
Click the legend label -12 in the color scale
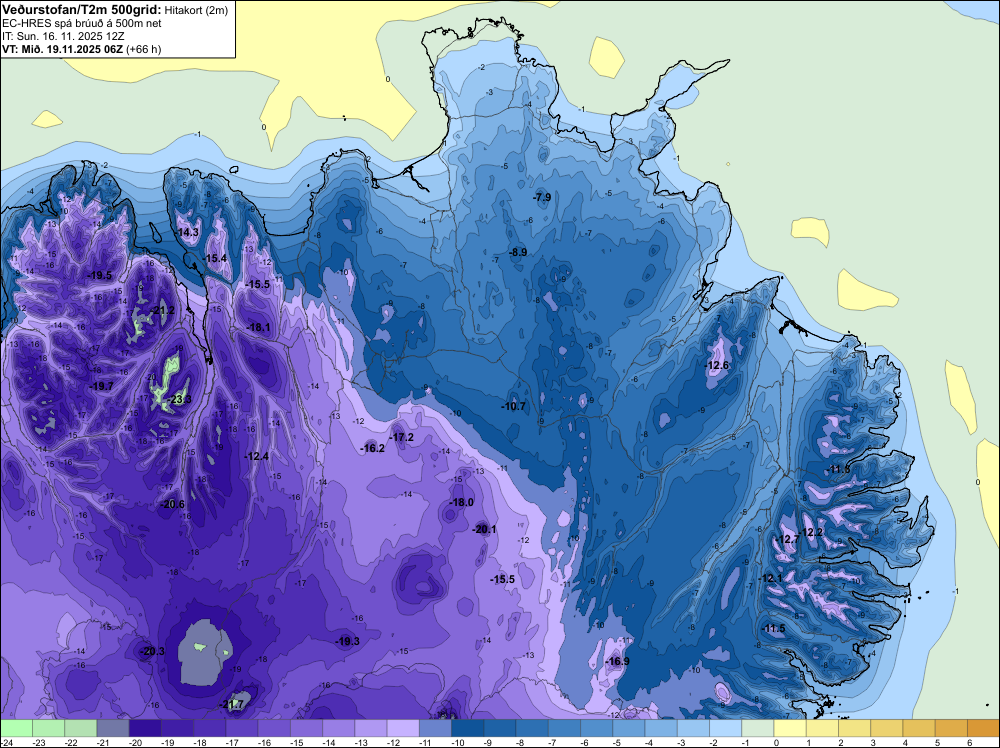click(x=393, y=743)
